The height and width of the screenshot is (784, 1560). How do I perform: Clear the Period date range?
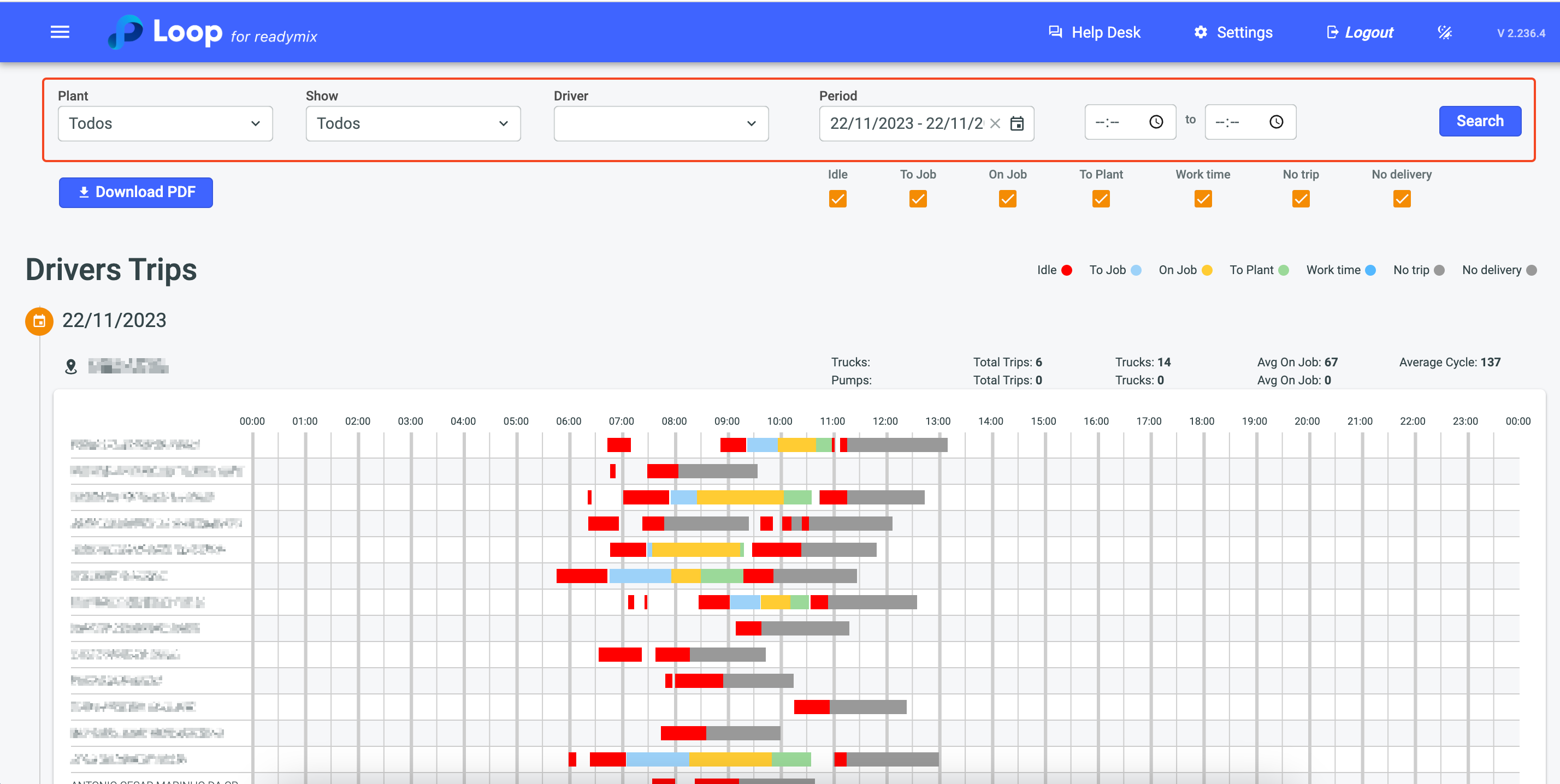995,123
